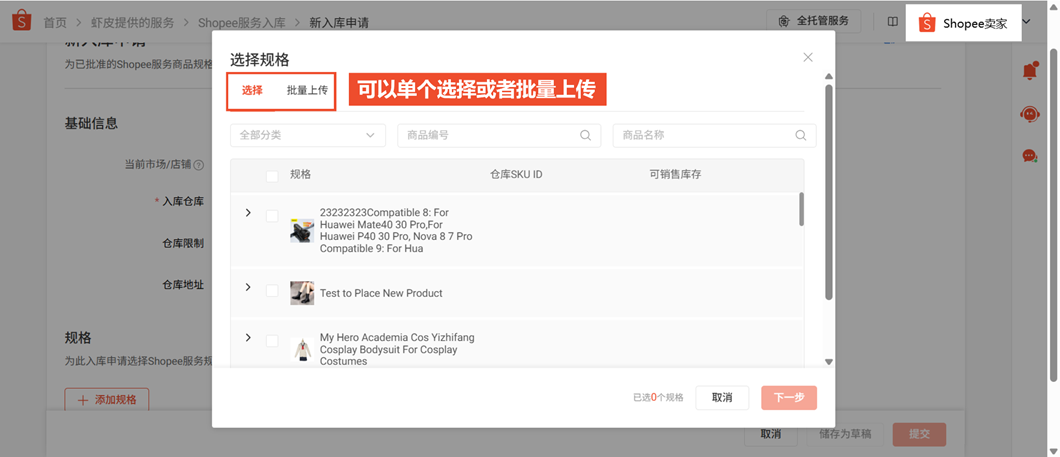
Task: Open the 全部分类 category dropdown
Action: click(x=308, y=135)
